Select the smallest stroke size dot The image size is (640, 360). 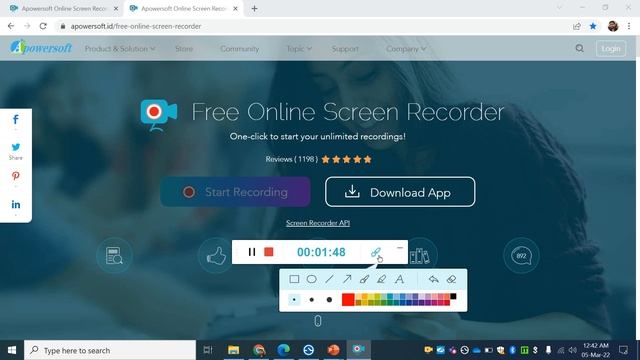click(x=294, y=300)
